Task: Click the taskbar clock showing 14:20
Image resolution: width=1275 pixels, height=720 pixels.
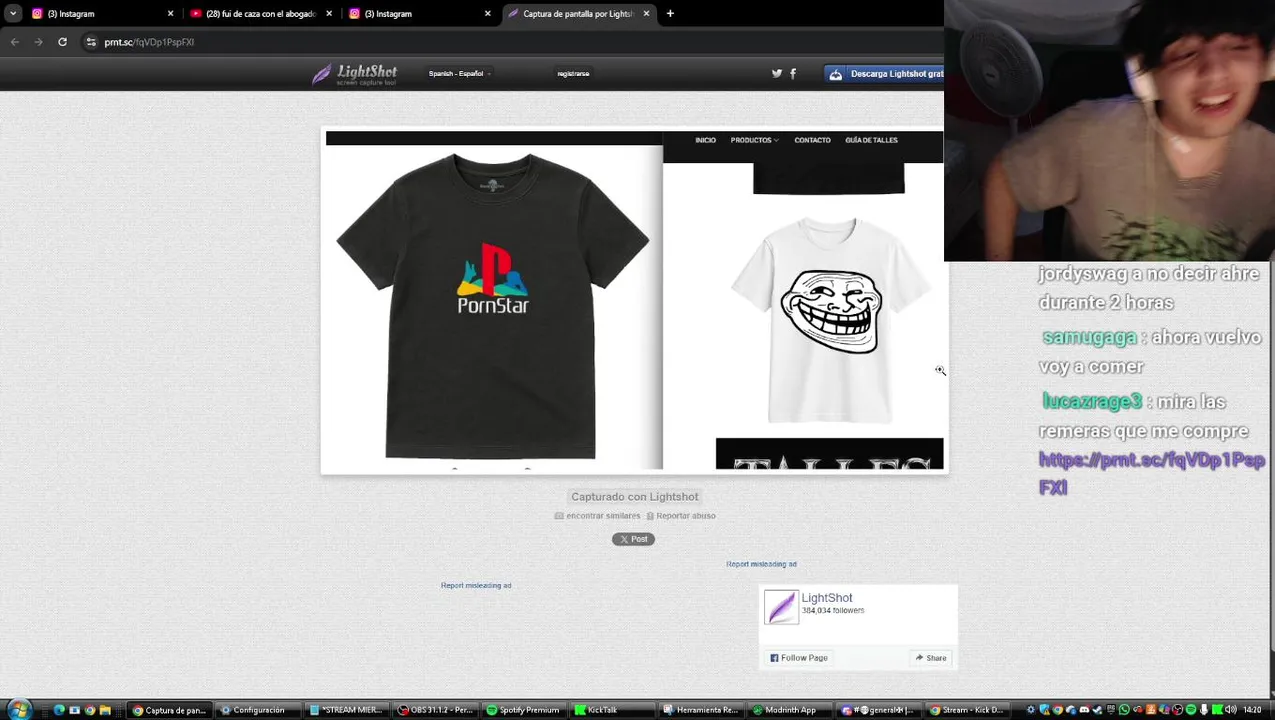Action: tap(1252, 710)
